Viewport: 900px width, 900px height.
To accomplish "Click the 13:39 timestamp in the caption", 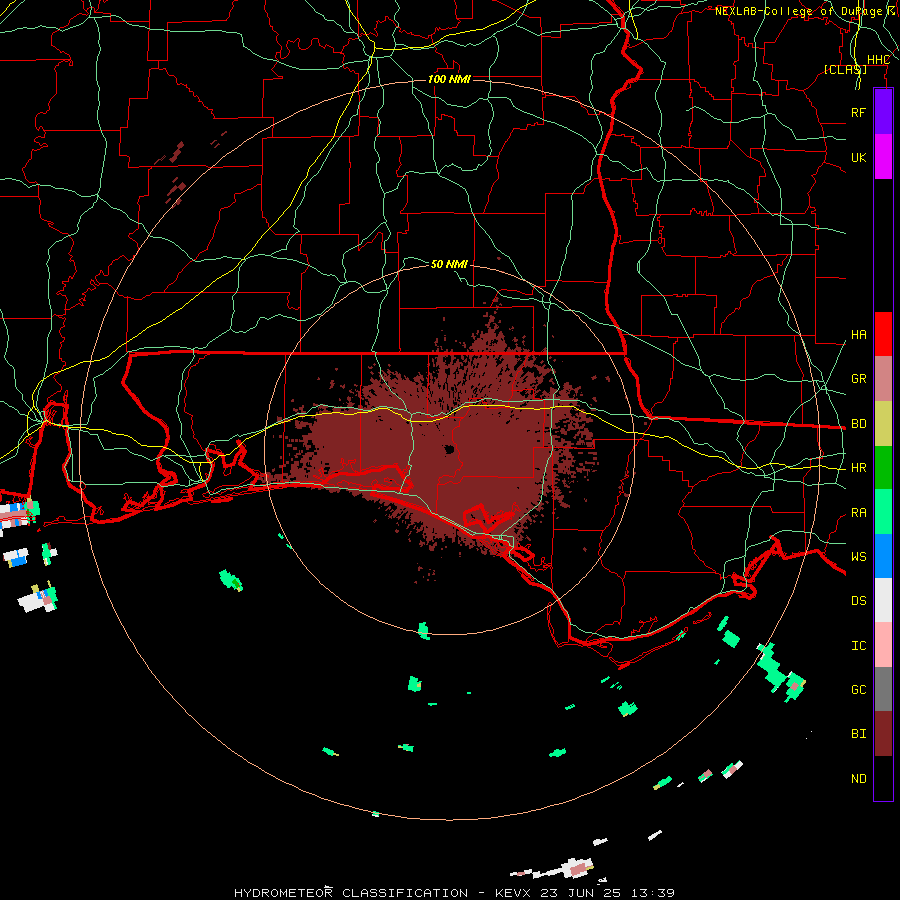I will 653,893.
